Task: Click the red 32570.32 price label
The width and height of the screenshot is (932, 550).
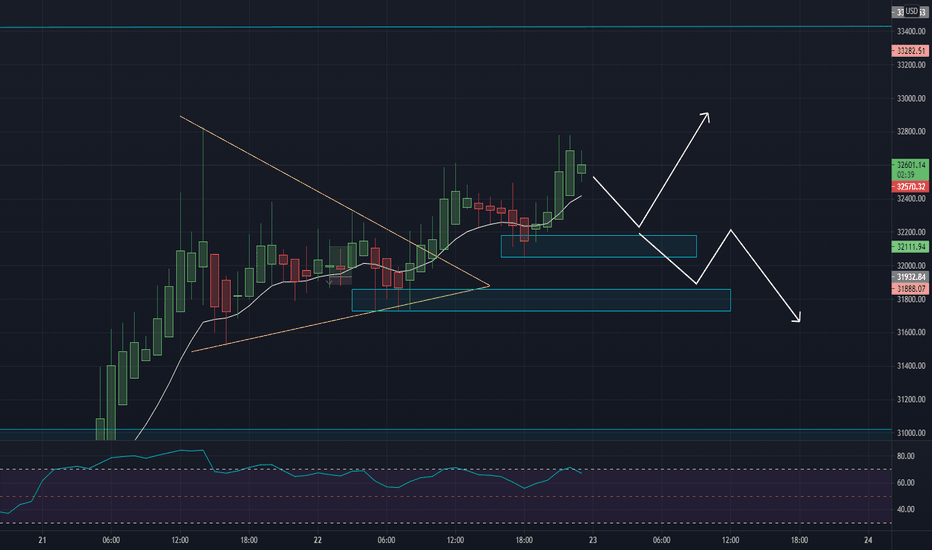Action: [x=910, y=187]
